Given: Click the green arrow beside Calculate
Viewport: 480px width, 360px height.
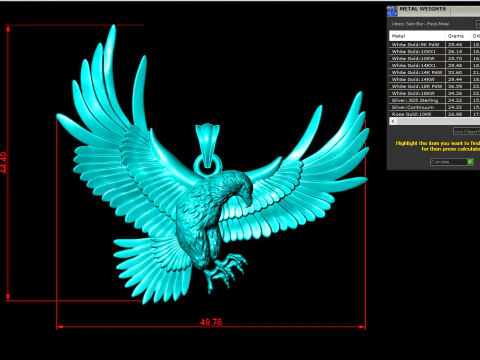Looking at the screenshot, I should tap(470, 162).
